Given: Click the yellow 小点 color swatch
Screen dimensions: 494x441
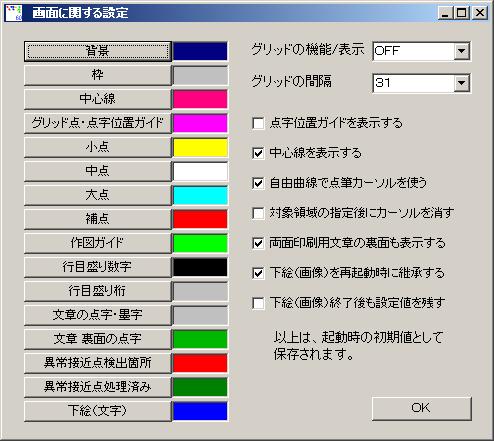Looking at the screenshot, I should tap(200, 147).
